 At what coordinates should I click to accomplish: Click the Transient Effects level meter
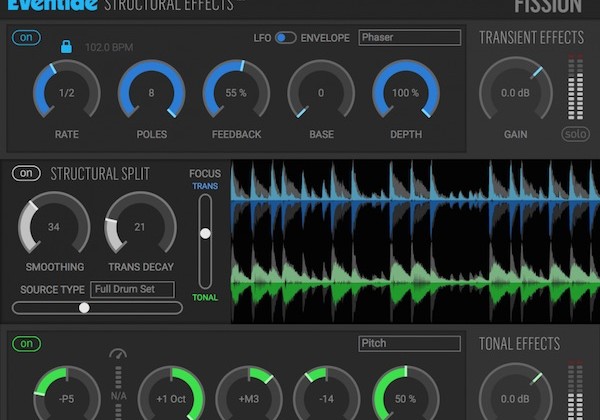pyautogui.click(x=575, y=86)
